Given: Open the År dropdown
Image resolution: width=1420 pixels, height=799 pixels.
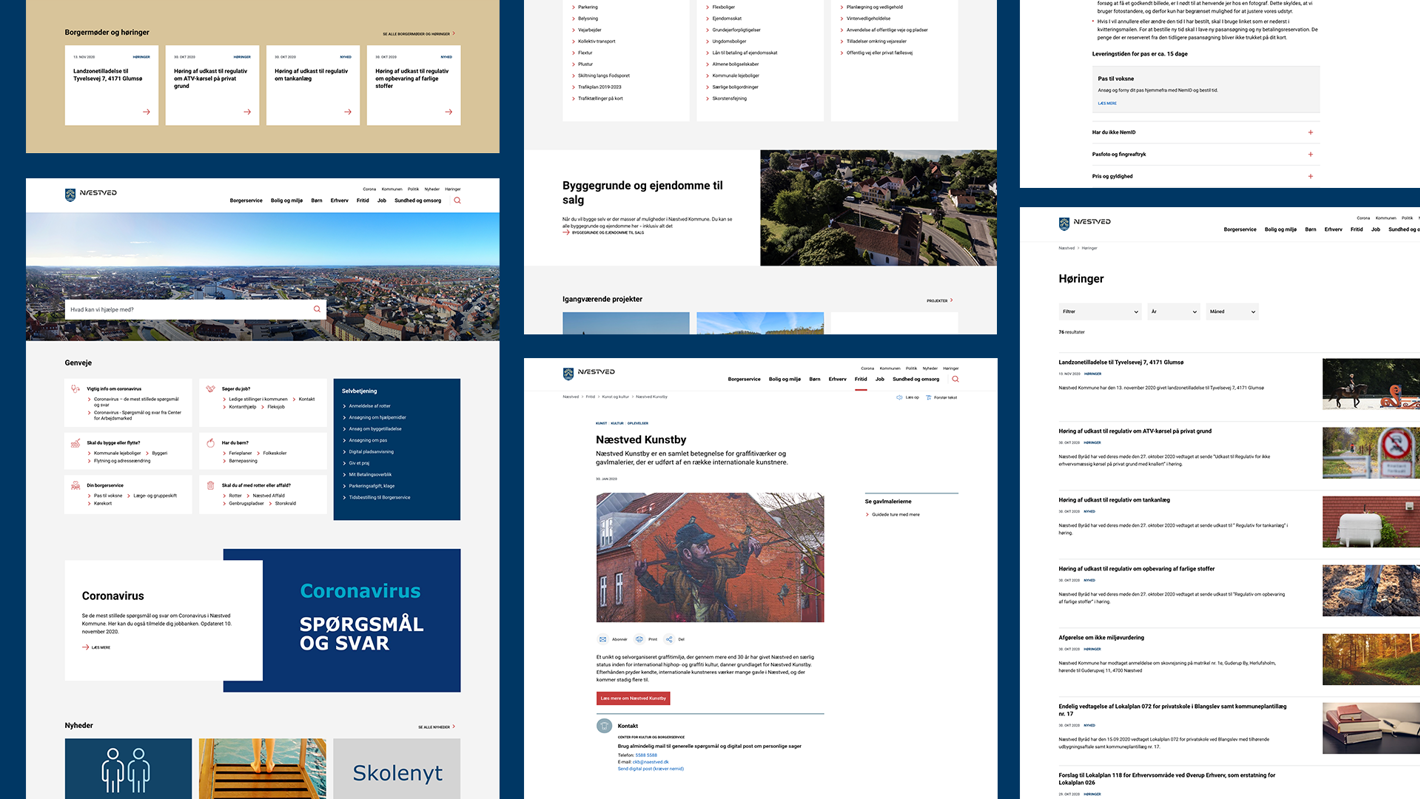Looking at the screenshot, I should [1172, 312].
